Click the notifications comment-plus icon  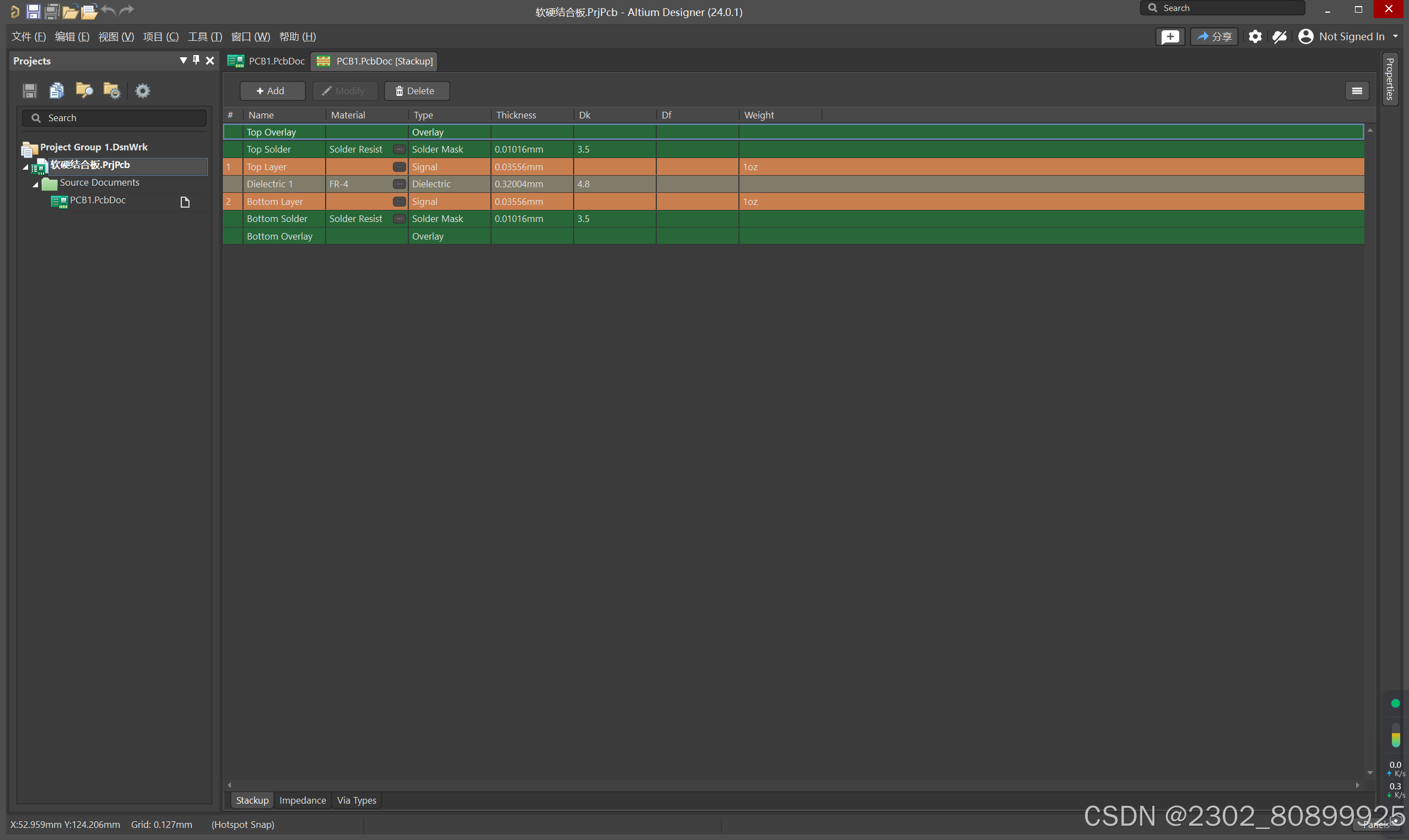(x=1169, y=37)
